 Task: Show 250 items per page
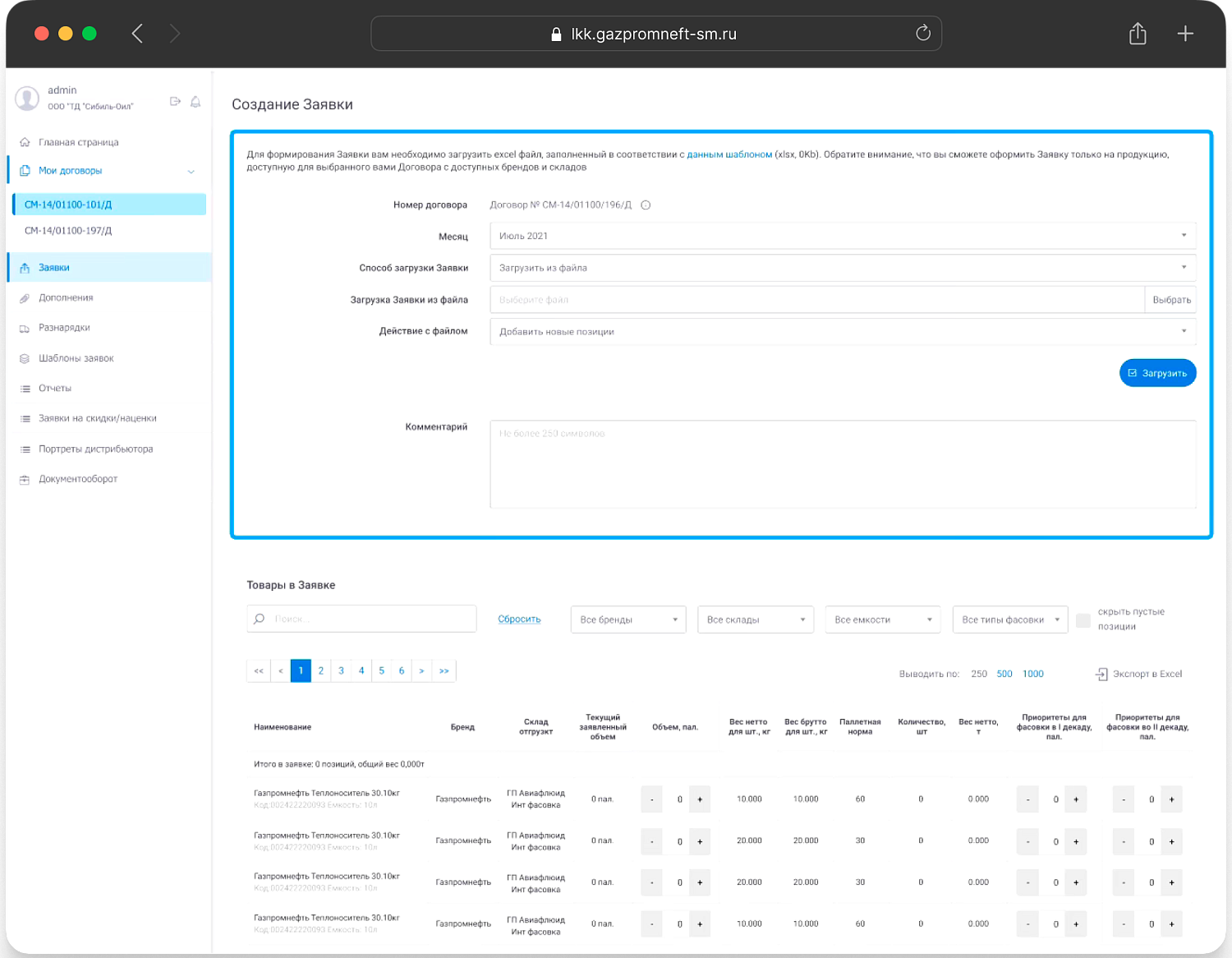pyautogui.click(x=979, y=674)
